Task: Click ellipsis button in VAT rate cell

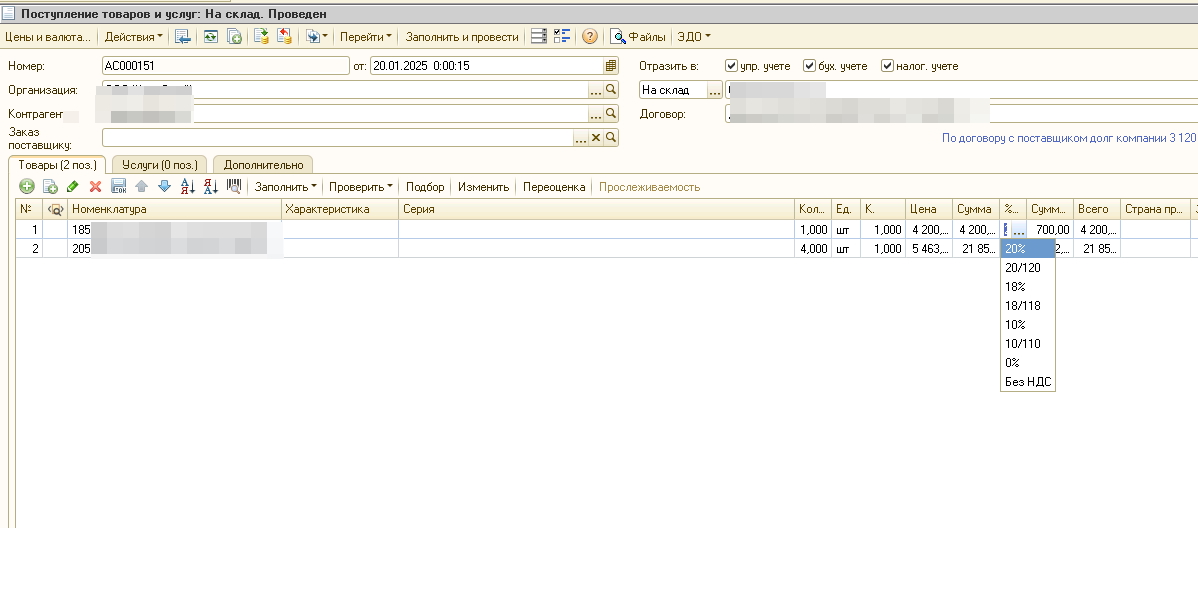Action: click(1018, 229)
